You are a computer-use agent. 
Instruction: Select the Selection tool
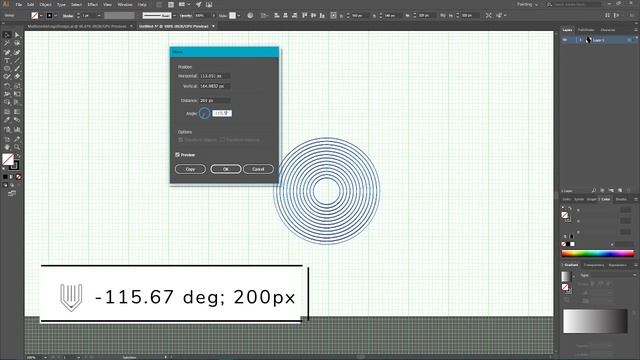tap(7, 35)
